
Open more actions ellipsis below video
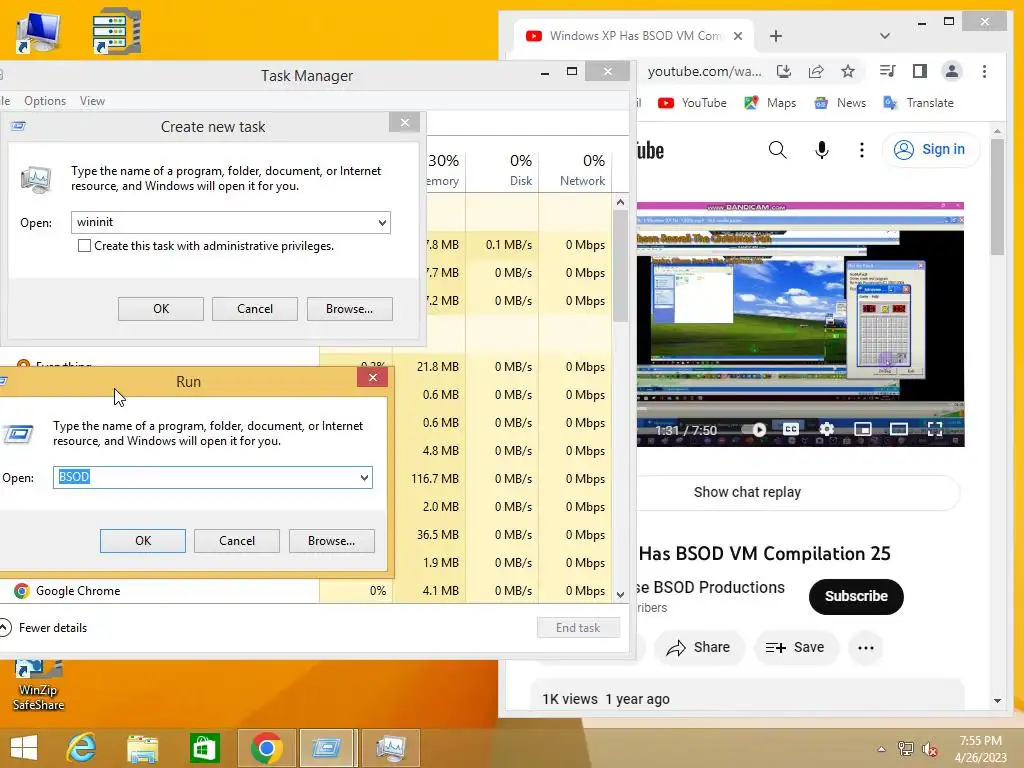coord(866,648)
